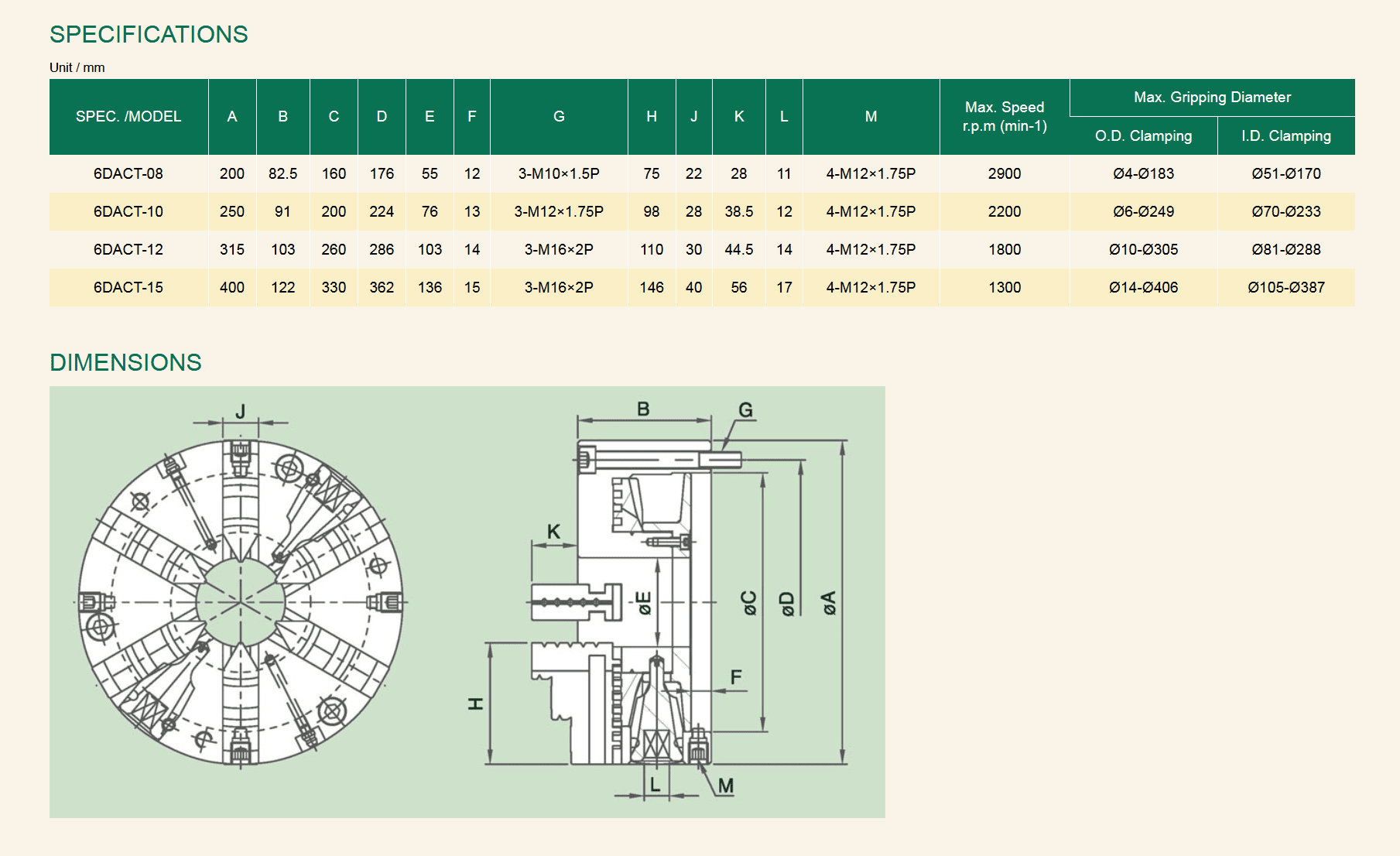The height and width of the screenshot is (856, 1400).
Task: Select the 6DACT-12 model cell
Action: 128,249
